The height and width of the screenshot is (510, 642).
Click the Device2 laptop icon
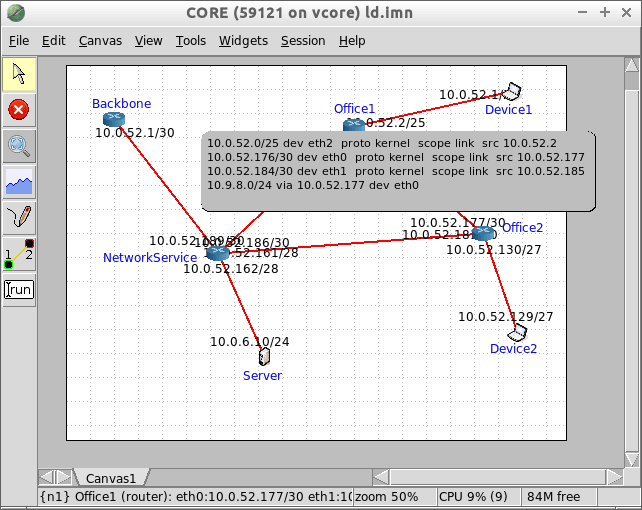[x=518, y=332]
